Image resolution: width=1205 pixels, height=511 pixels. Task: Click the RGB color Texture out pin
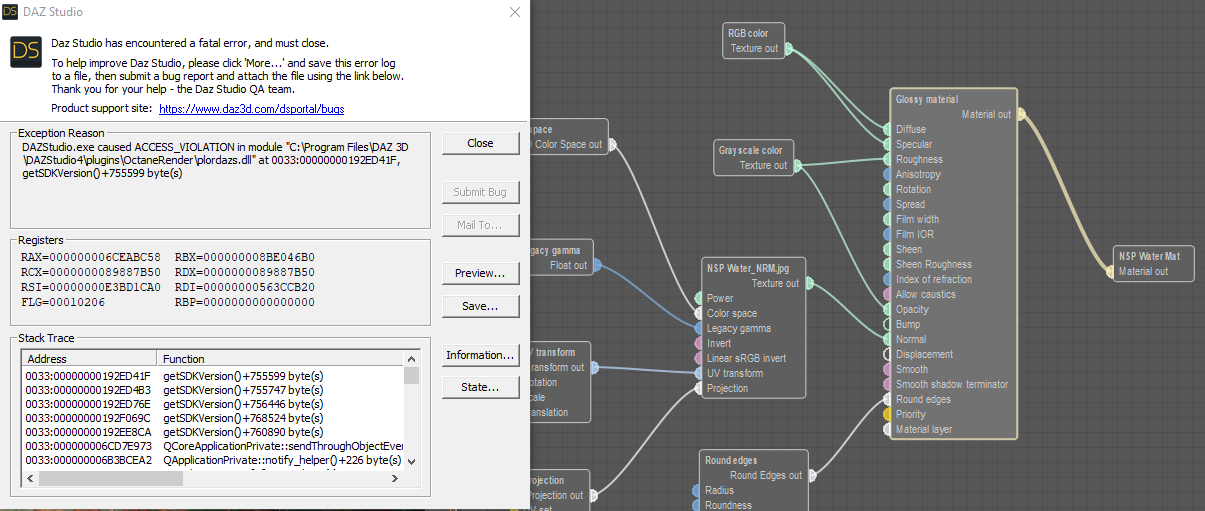(x=788, y=48)
